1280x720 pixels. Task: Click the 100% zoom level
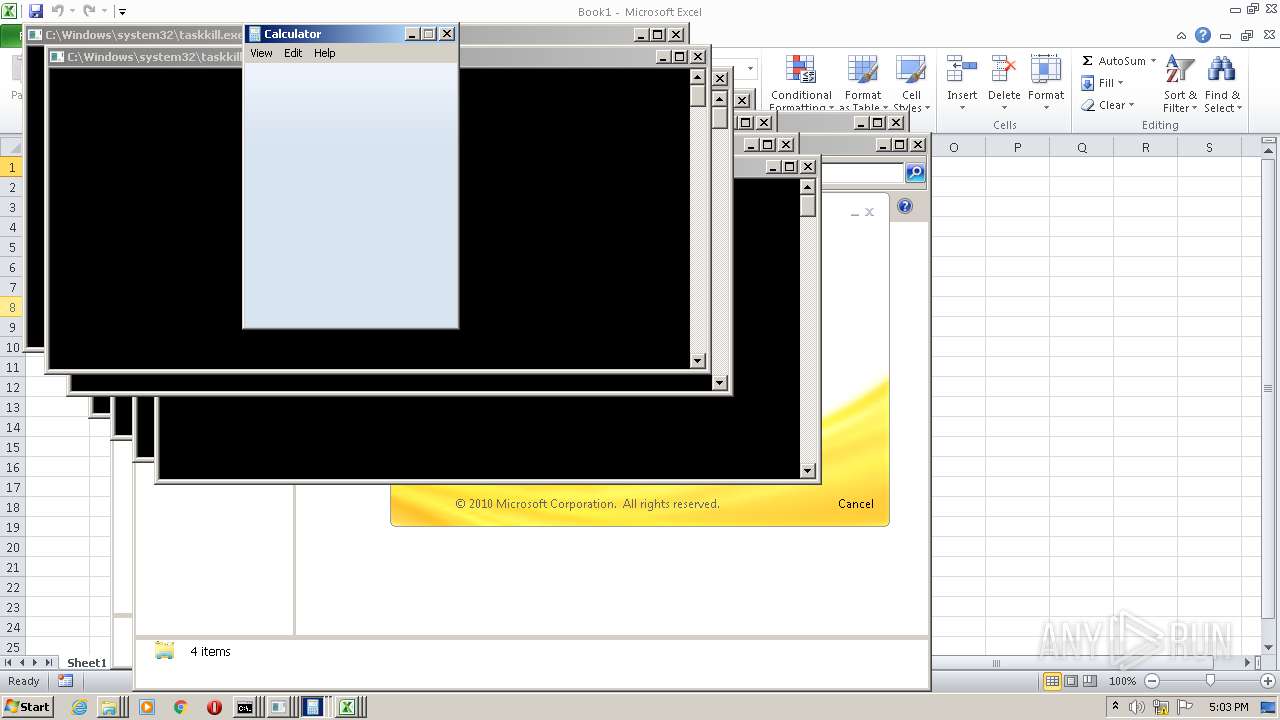(1122, 681)
